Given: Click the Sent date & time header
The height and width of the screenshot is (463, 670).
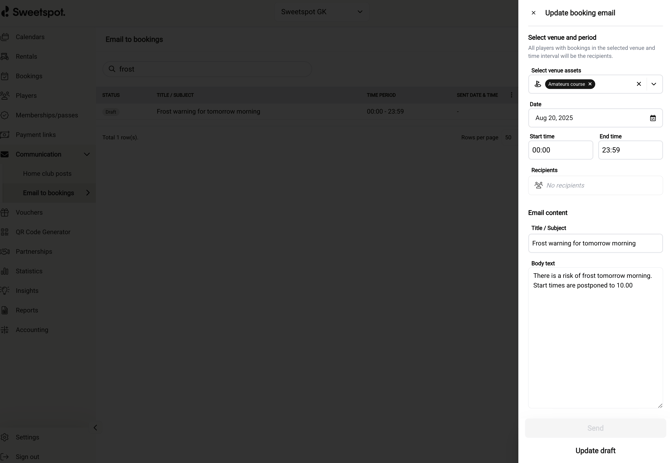Looking at the screenshot, I should click(x=477, y=95).
